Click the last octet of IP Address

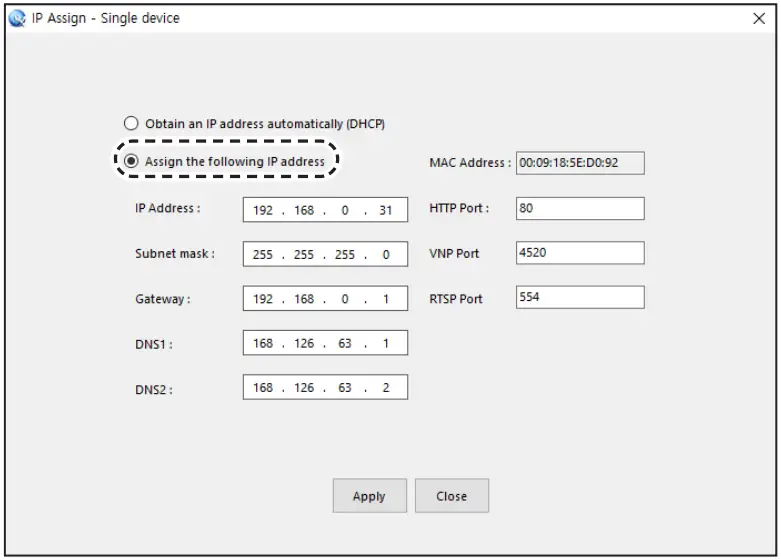pyautogui.click(x=386, y=211)
